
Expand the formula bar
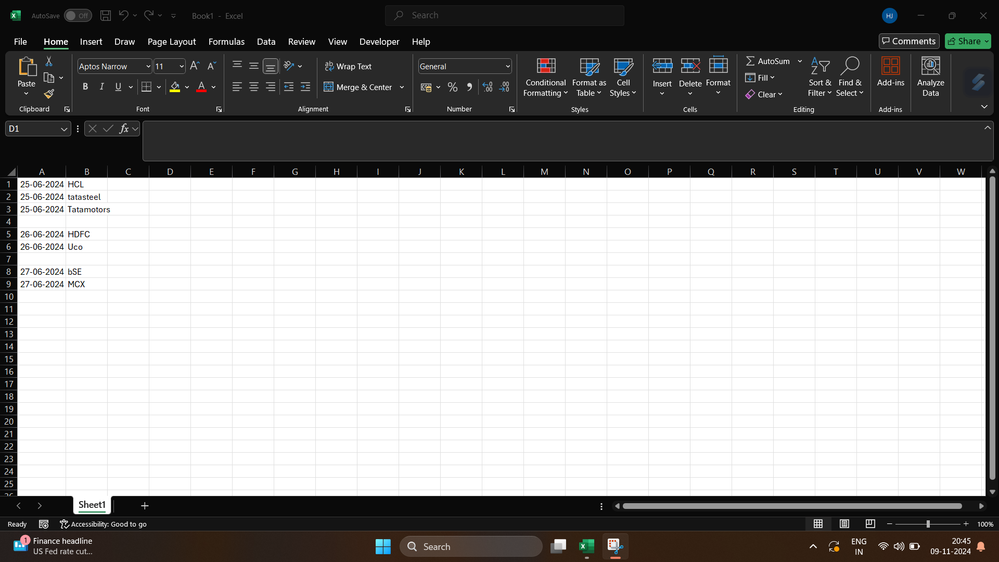987,128
